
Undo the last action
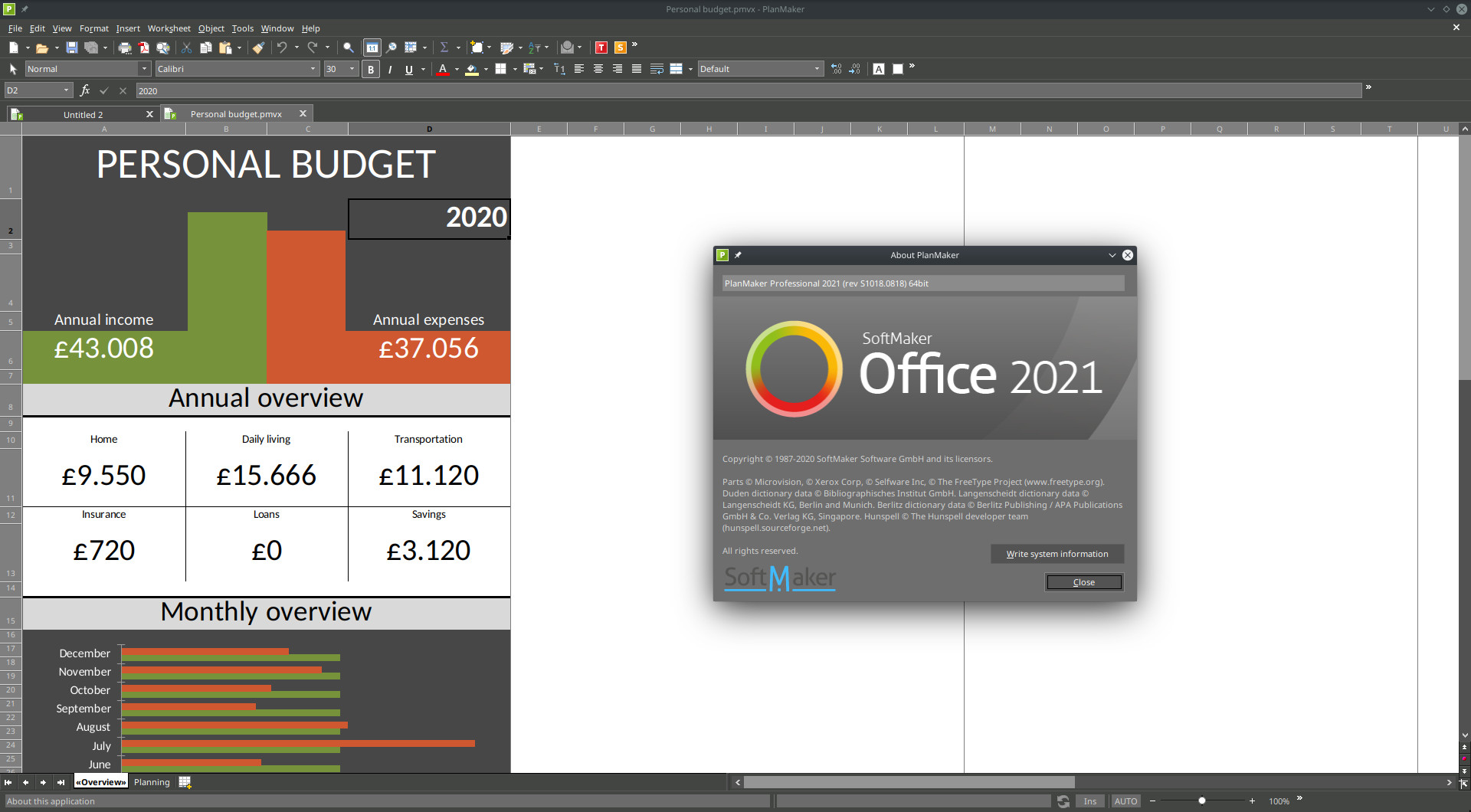point(282,47)
